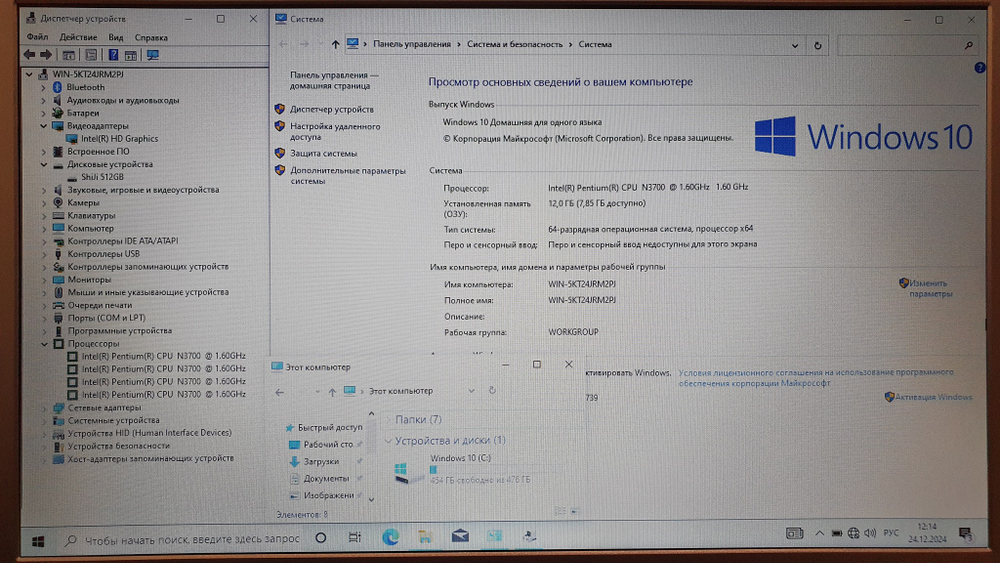
Task: Click Панель управления in the breadcrumb
Action: [x=411, y=44]
